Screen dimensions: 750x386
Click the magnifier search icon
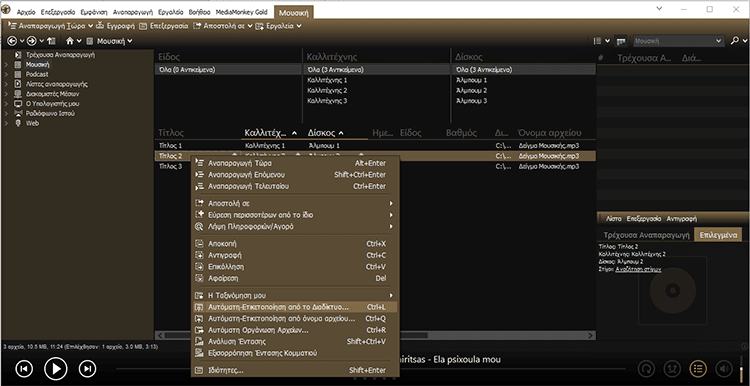click(x=735, y=41)
